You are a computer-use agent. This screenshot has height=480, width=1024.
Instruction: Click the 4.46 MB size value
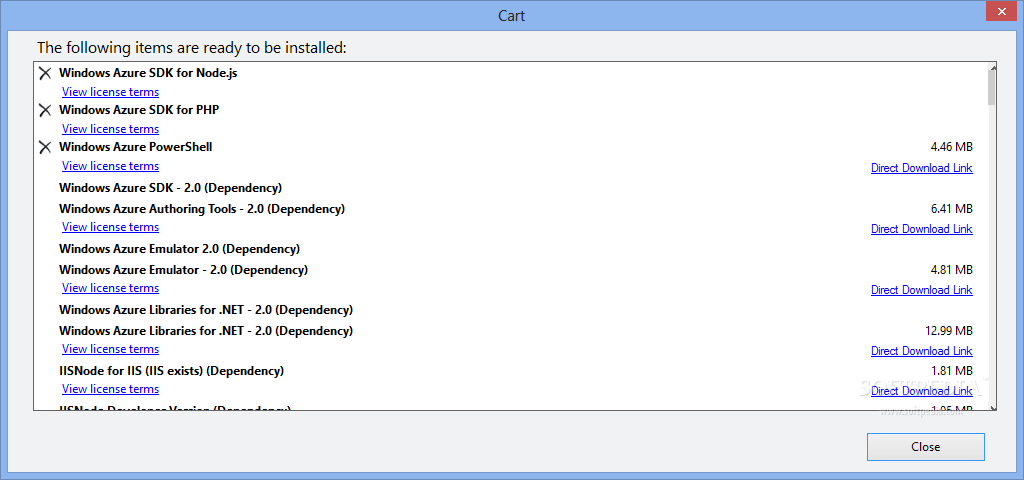952,147
